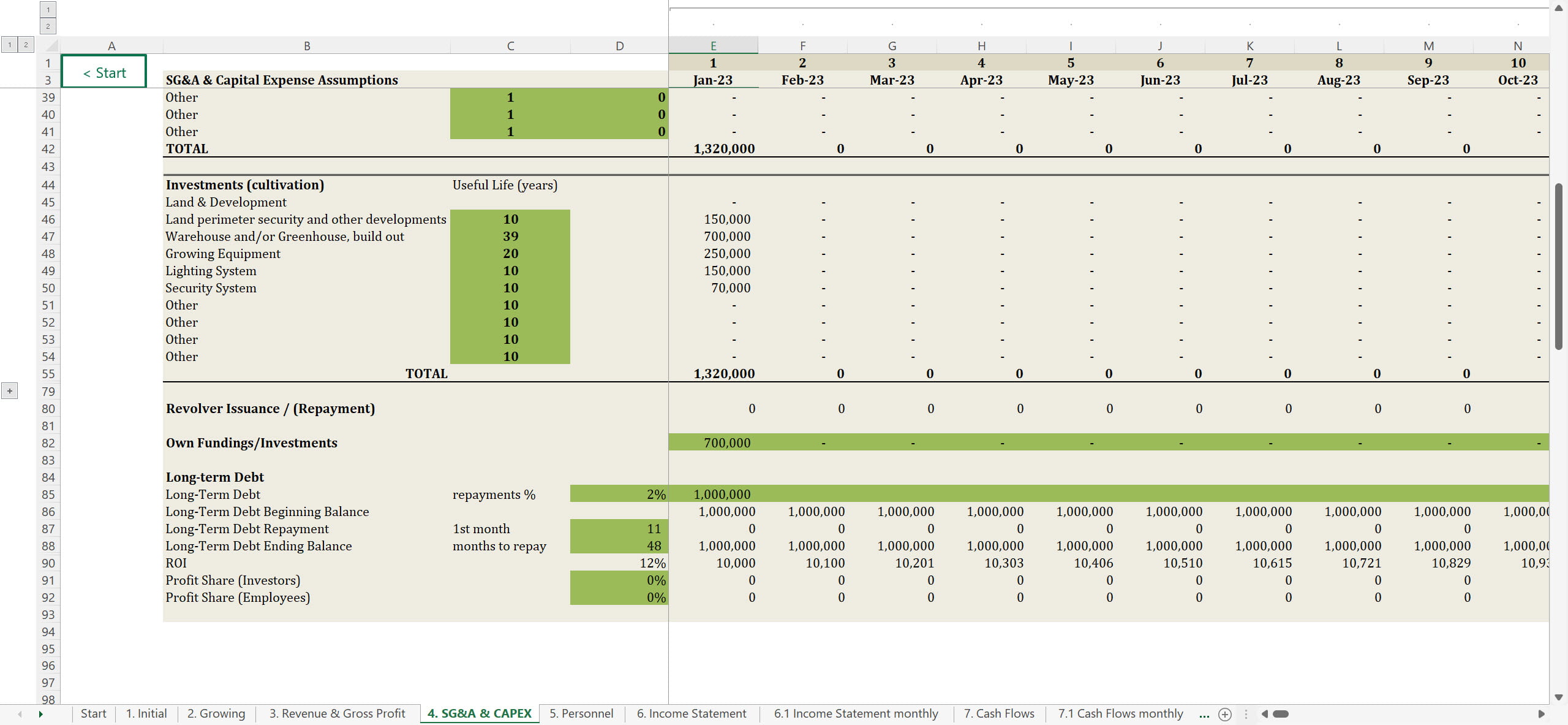Select column E header
The width and height of the screenshot is (1568, 725).
(713, 46)
